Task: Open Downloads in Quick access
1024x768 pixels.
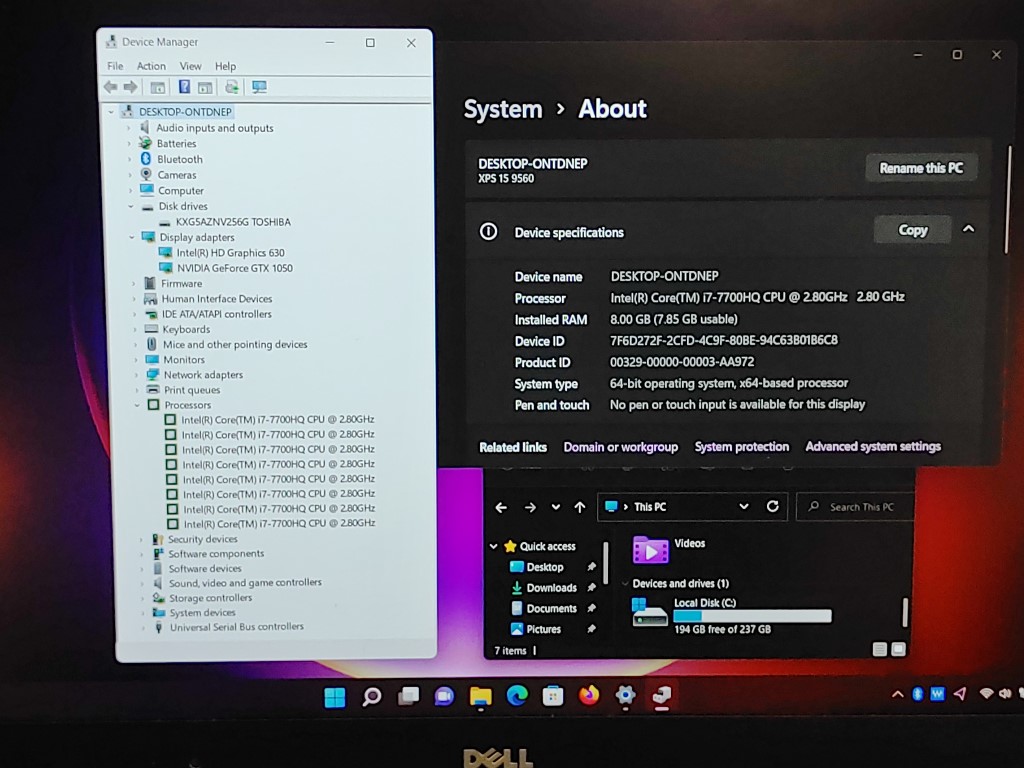Action: [x=551, y=588]
